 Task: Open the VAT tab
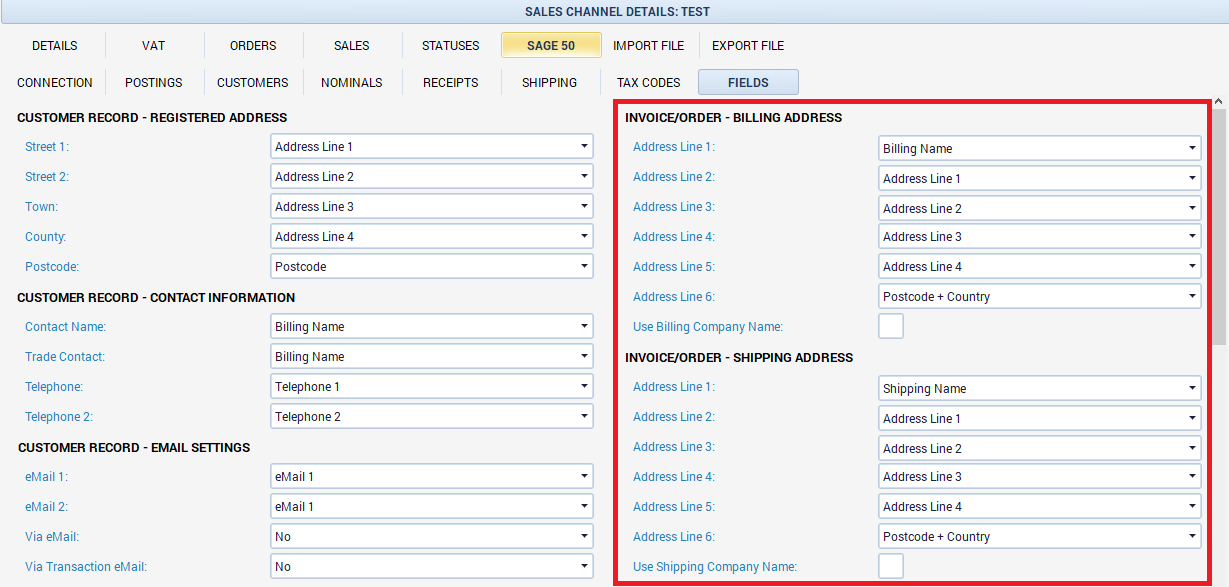(153, 45)
